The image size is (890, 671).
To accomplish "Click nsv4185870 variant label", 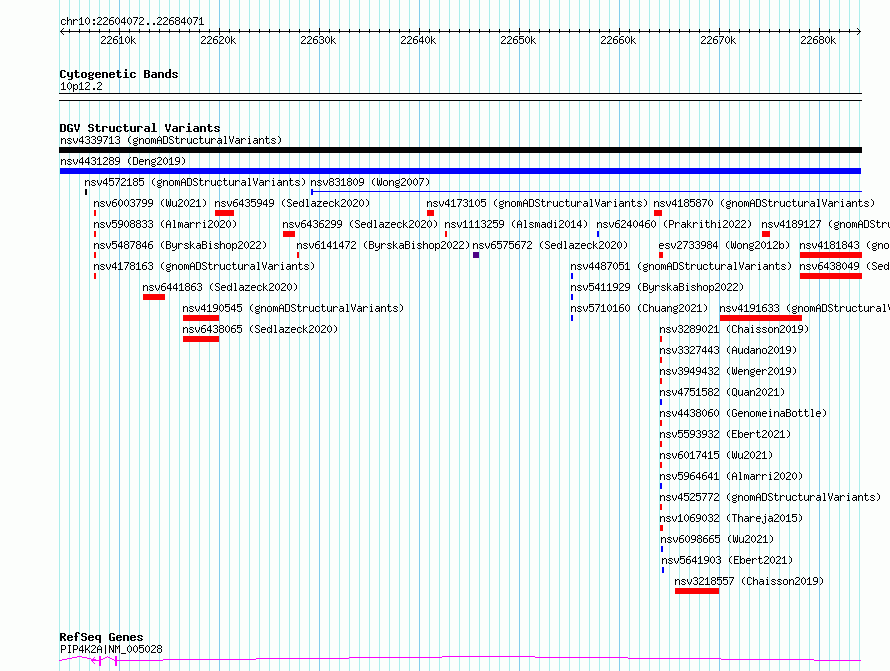I will coord(764,203).
